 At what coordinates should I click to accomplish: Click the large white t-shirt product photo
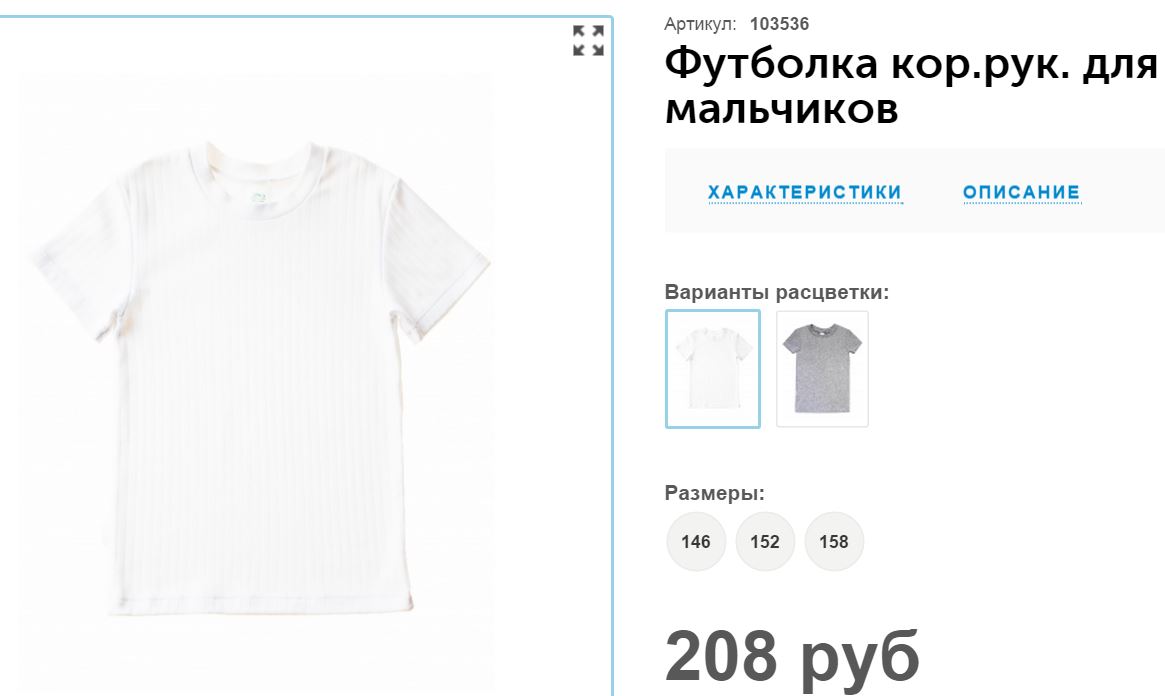pos(260,379)
